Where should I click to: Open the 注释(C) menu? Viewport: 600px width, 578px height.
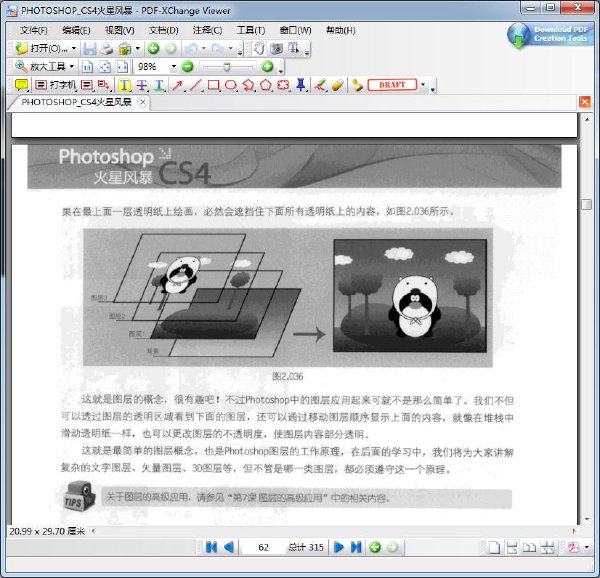point(207,30)
